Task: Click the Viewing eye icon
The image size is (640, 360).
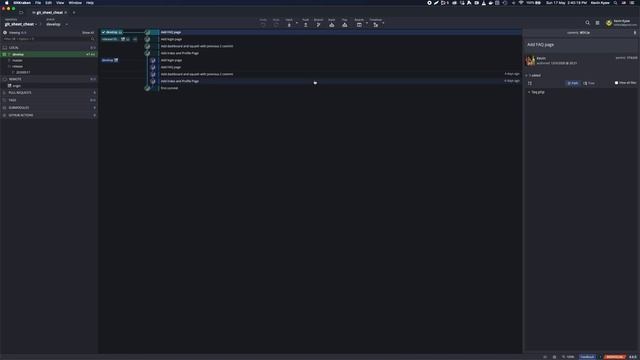Action: [5, 33]
